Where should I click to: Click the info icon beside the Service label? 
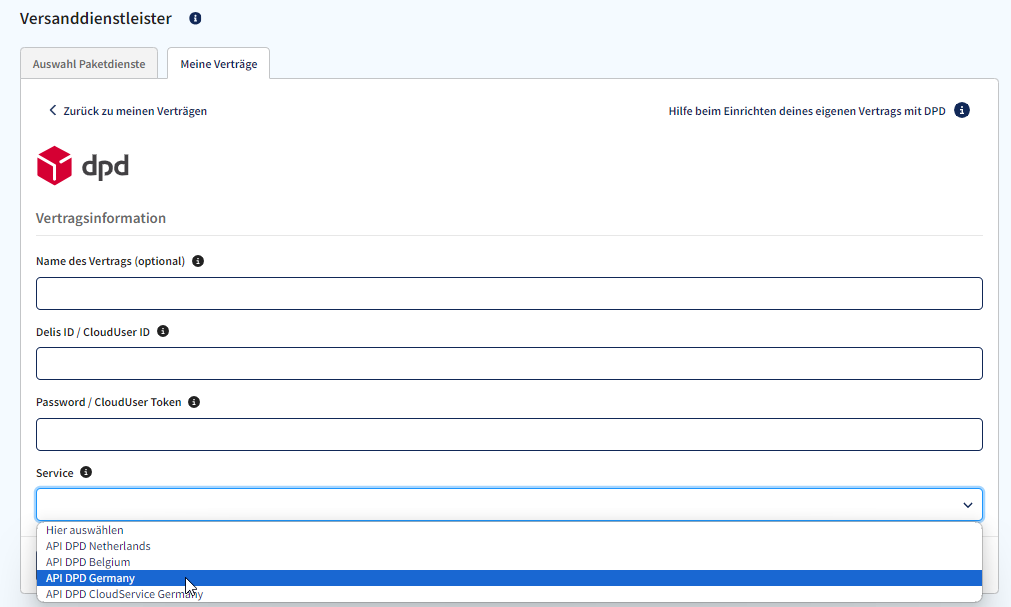(x=86, y=472)
